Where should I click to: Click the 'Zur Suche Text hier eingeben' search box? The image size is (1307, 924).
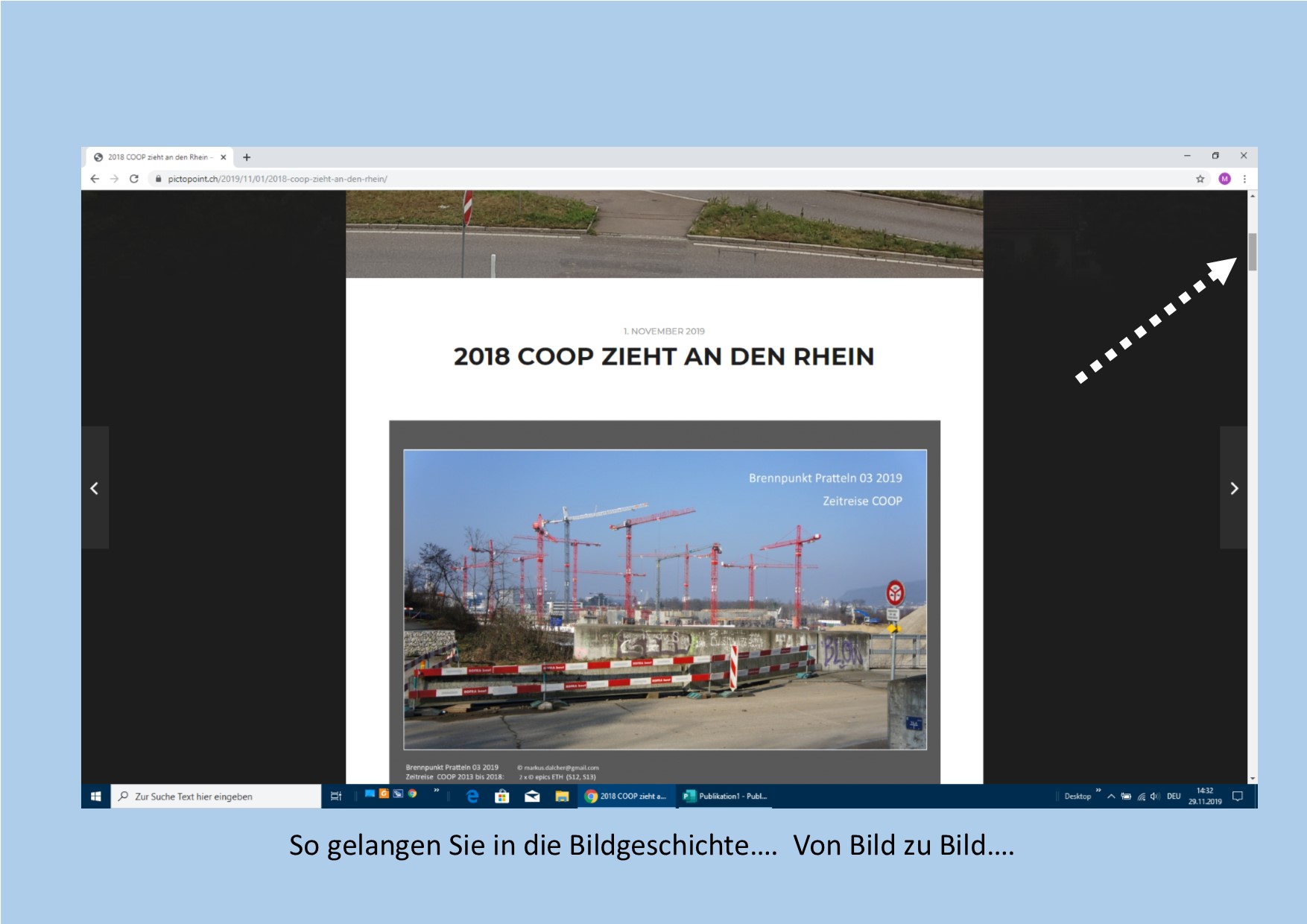[216, 797]
